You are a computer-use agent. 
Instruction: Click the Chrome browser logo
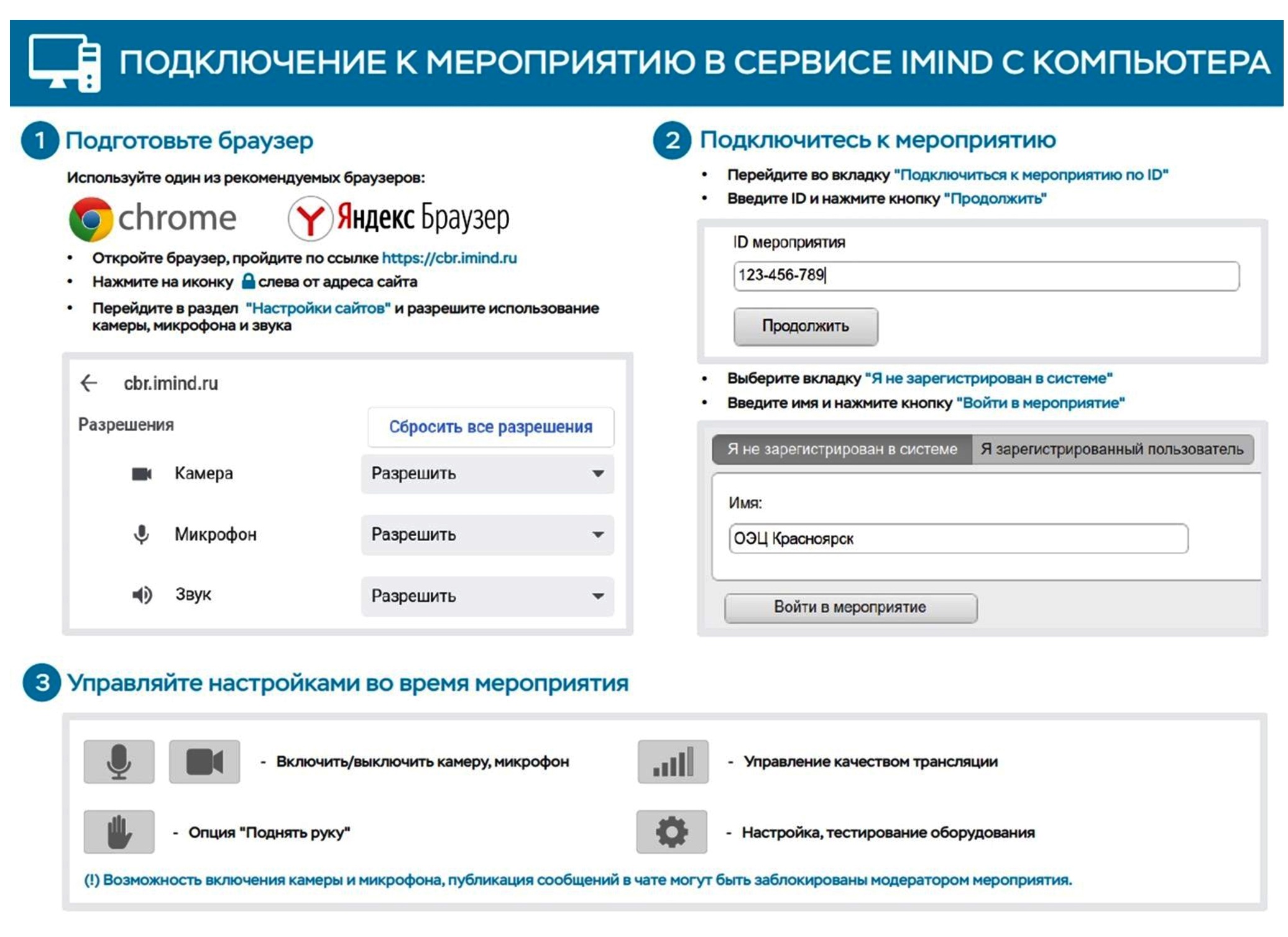coord(153,219)
